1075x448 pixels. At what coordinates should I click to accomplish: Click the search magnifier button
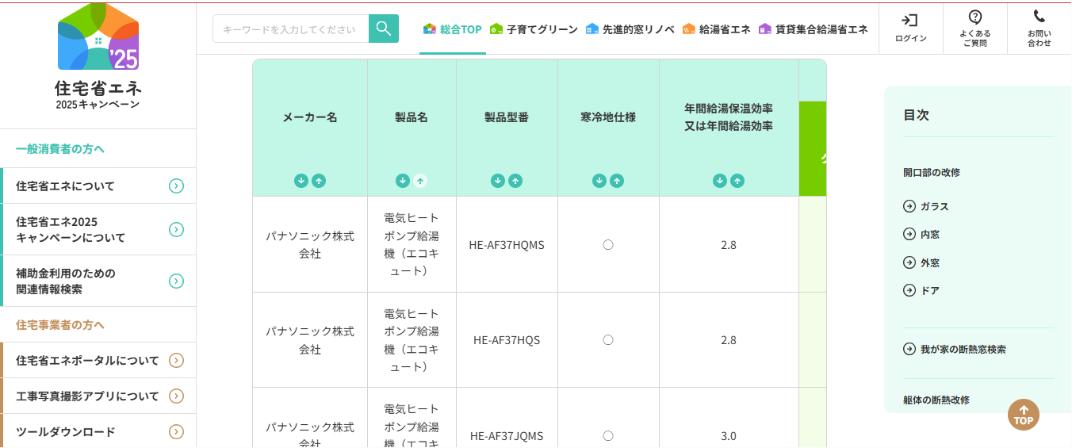pyautogui.click(x=383, y=29)
